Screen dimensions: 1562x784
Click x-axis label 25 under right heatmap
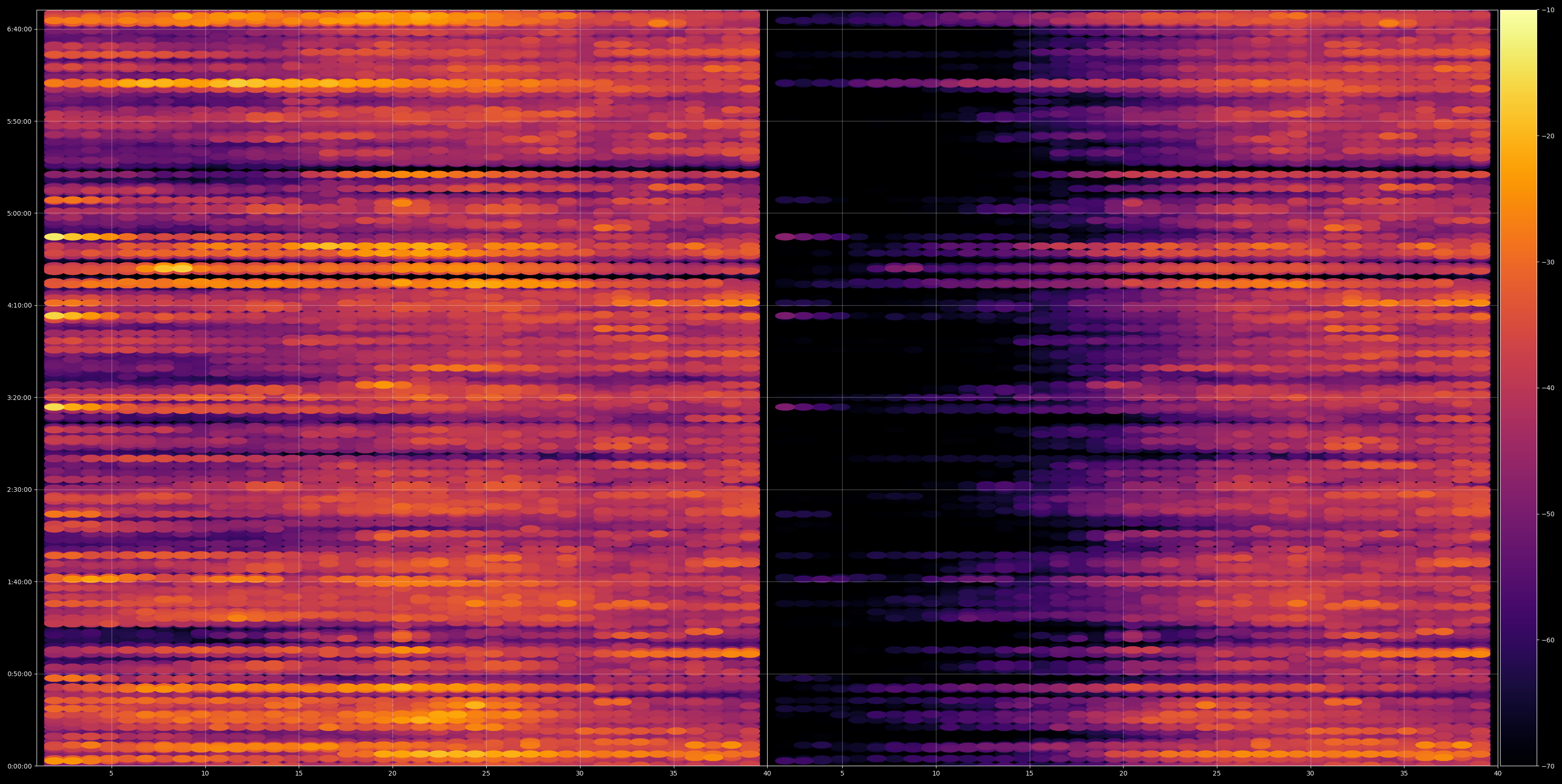[1217, 774]
